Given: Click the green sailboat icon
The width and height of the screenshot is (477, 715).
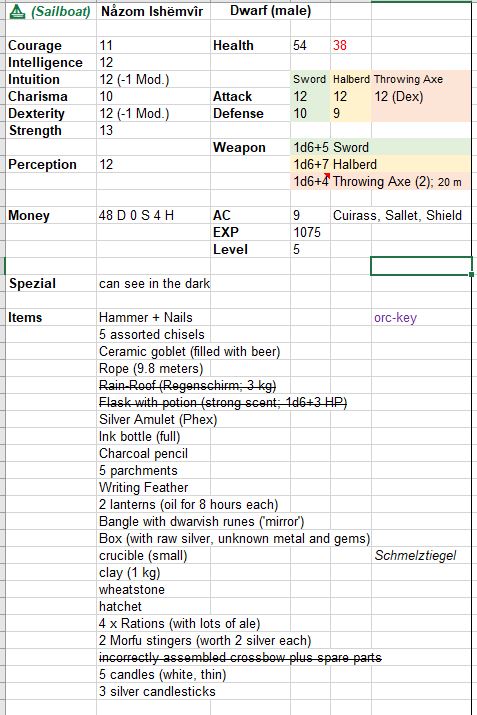Looking at the screenshot, I should (x=17, y=12).
